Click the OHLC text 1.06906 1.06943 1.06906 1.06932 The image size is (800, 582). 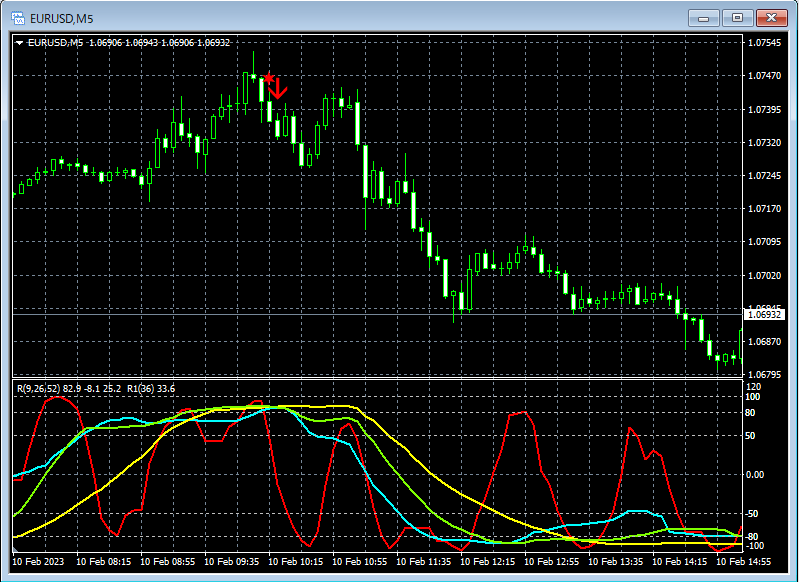(159, 43)
